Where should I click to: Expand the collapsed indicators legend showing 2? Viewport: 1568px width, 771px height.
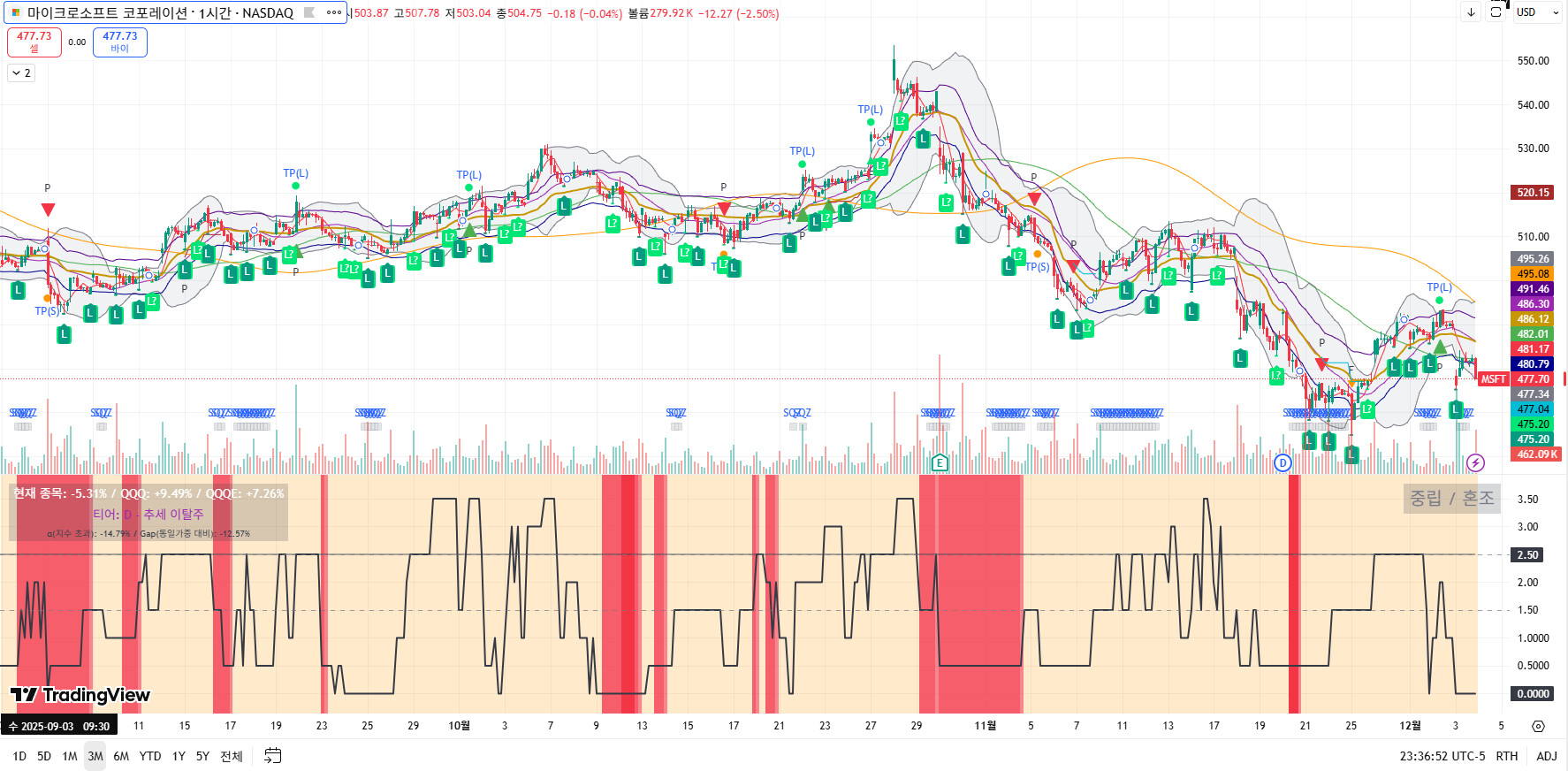point(21,73)
